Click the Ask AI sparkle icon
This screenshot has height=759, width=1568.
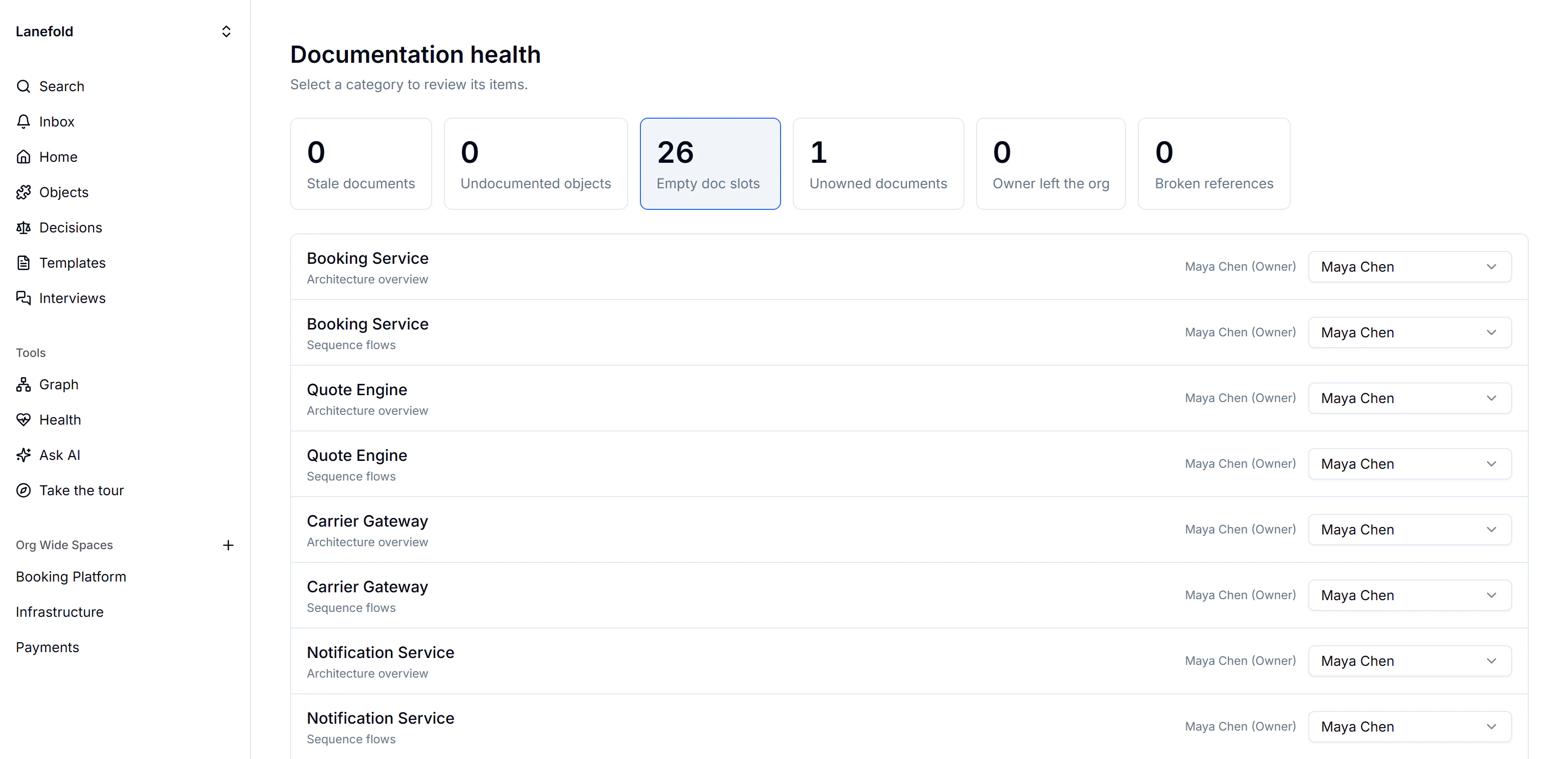point(23,455)
